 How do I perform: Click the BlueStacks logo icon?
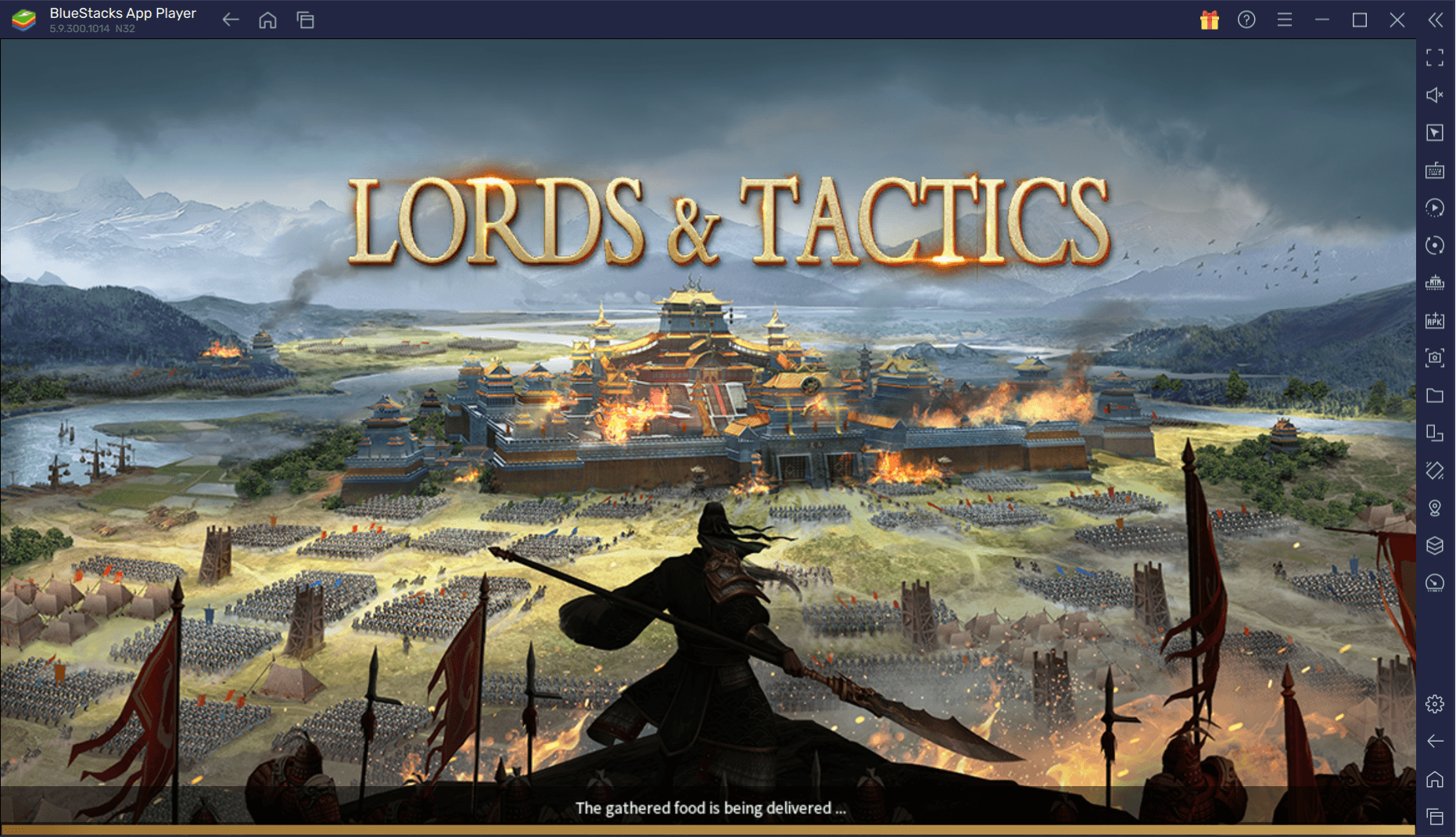pos(24,20)
